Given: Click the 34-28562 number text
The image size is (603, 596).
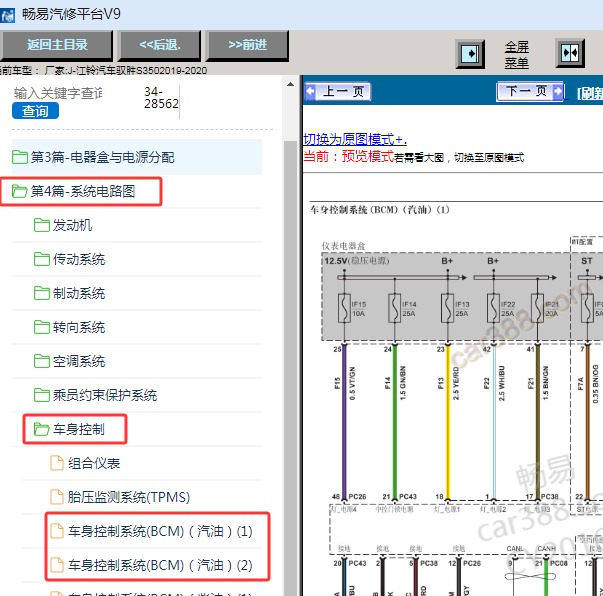Looking at the screenshot, I should pyautogui.click(x=161, y=98).
